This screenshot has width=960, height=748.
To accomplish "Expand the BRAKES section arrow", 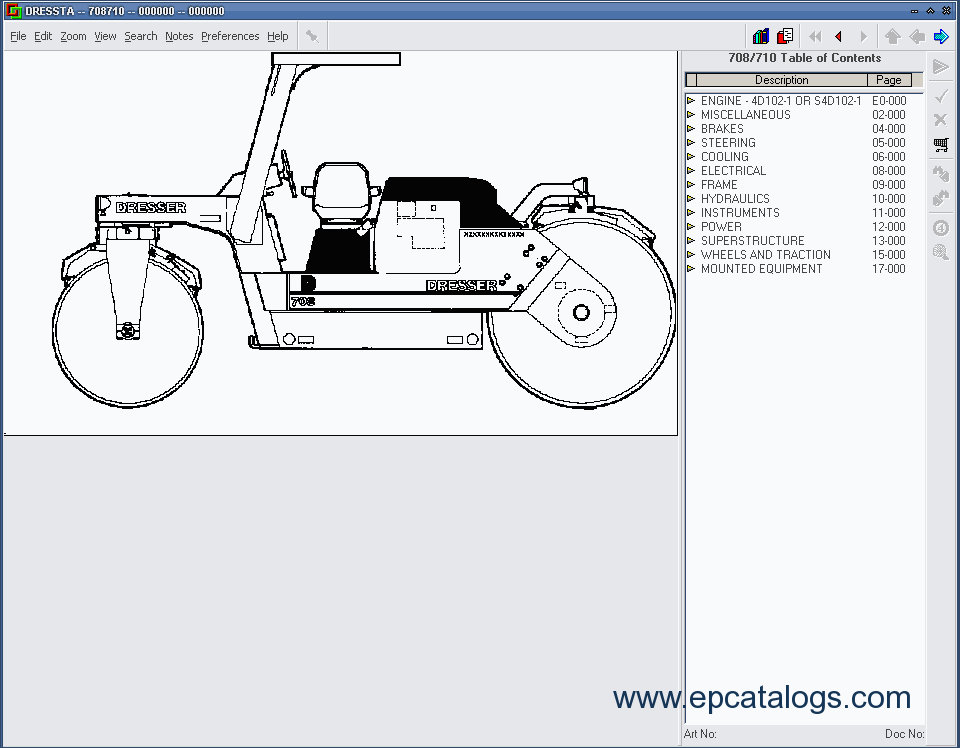I will click(691, 129).
